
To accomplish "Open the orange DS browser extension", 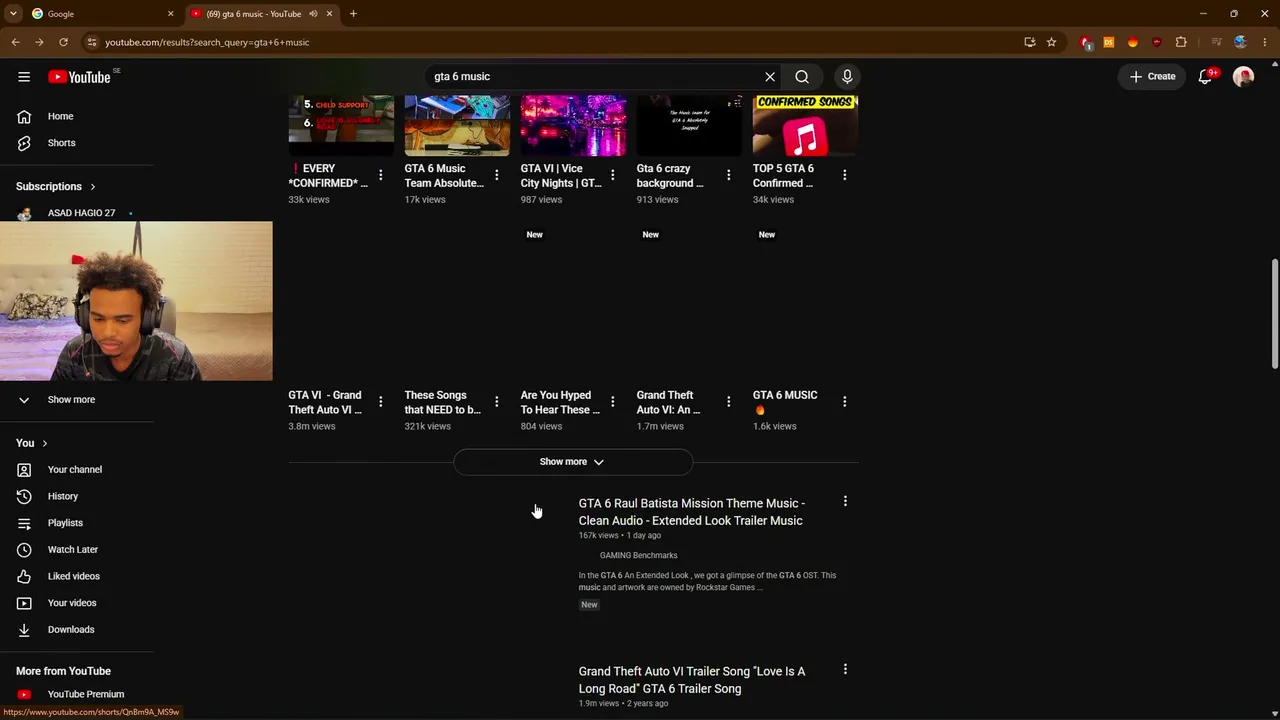I will tap(1109, 42).
